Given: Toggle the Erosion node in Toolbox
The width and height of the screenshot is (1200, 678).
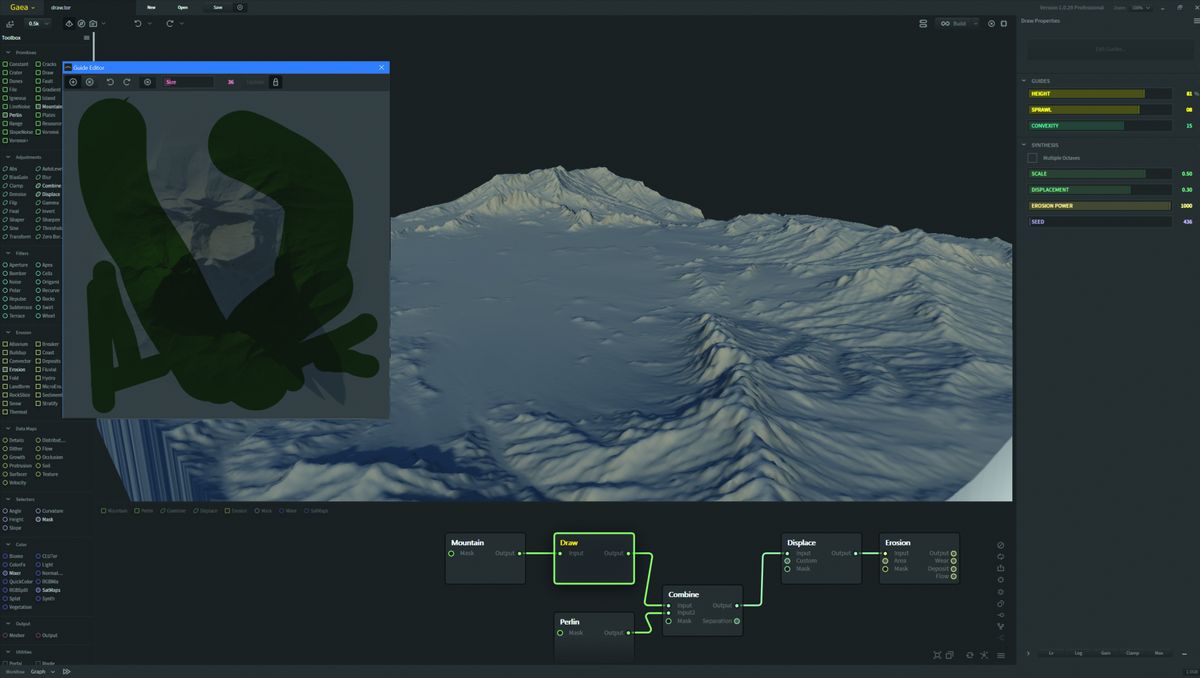Looking at the screenshot, I should point(17,369).
